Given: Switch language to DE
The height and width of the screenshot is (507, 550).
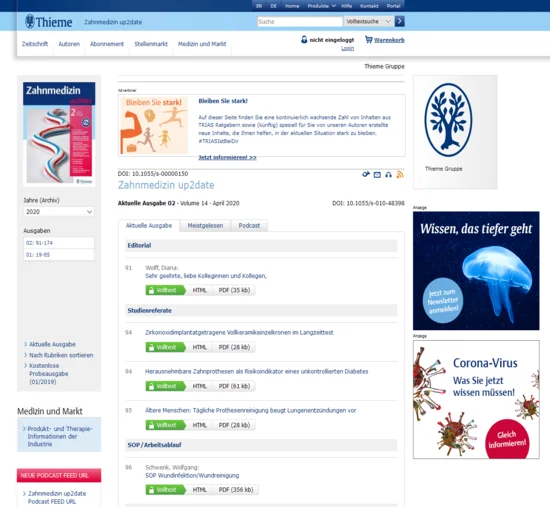Looking at the screenshot, I should 273,6.
